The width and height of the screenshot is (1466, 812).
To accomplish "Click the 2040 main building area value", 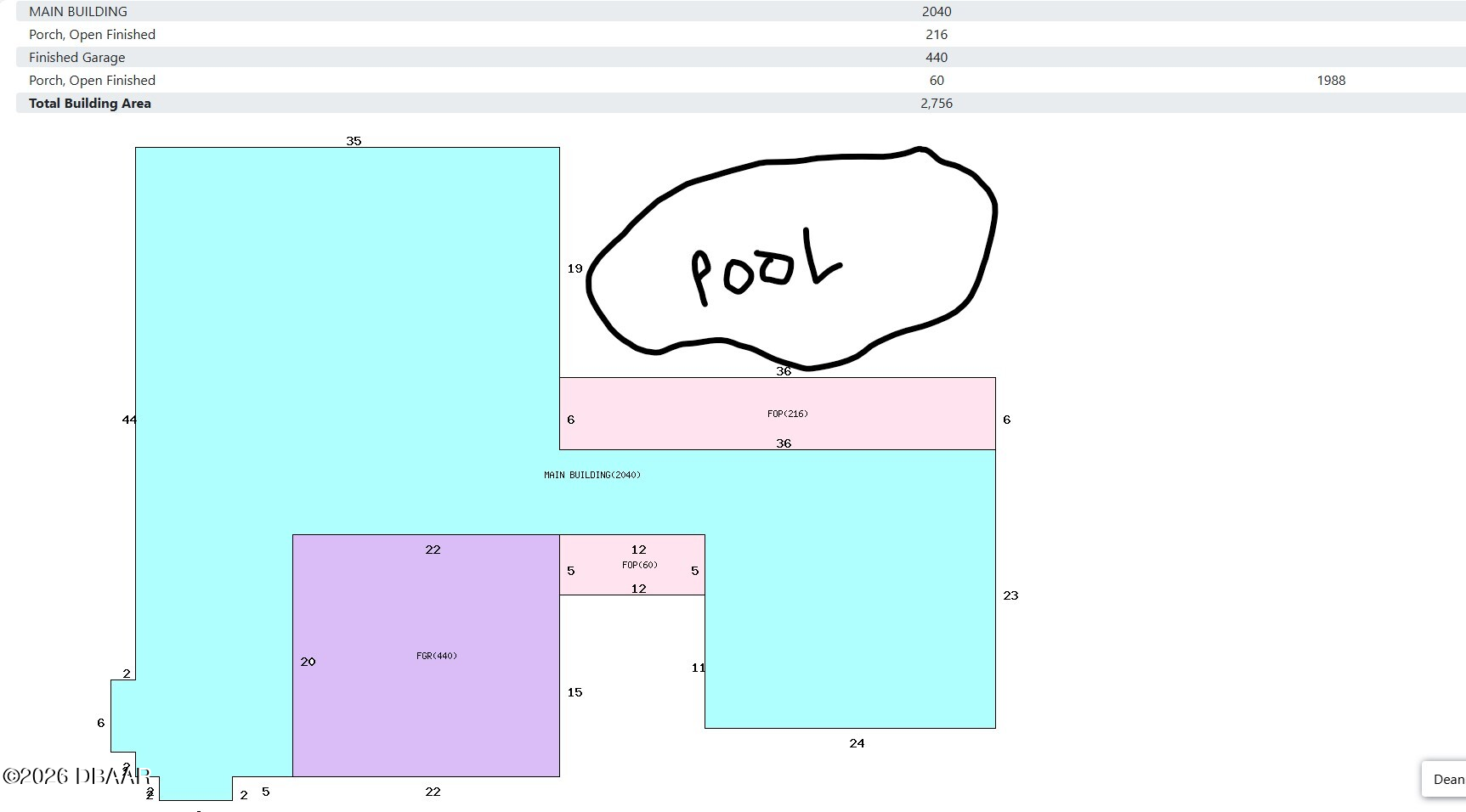I will coord(936,12).
